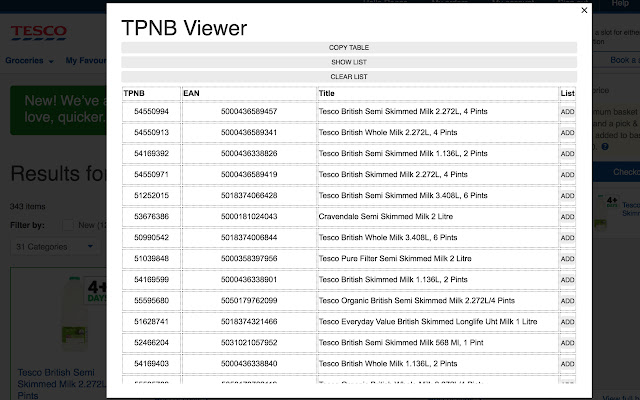
Task: Click title Tesco Everyday Value British Skimmed Longlife
Action: (x=428, y=322)
